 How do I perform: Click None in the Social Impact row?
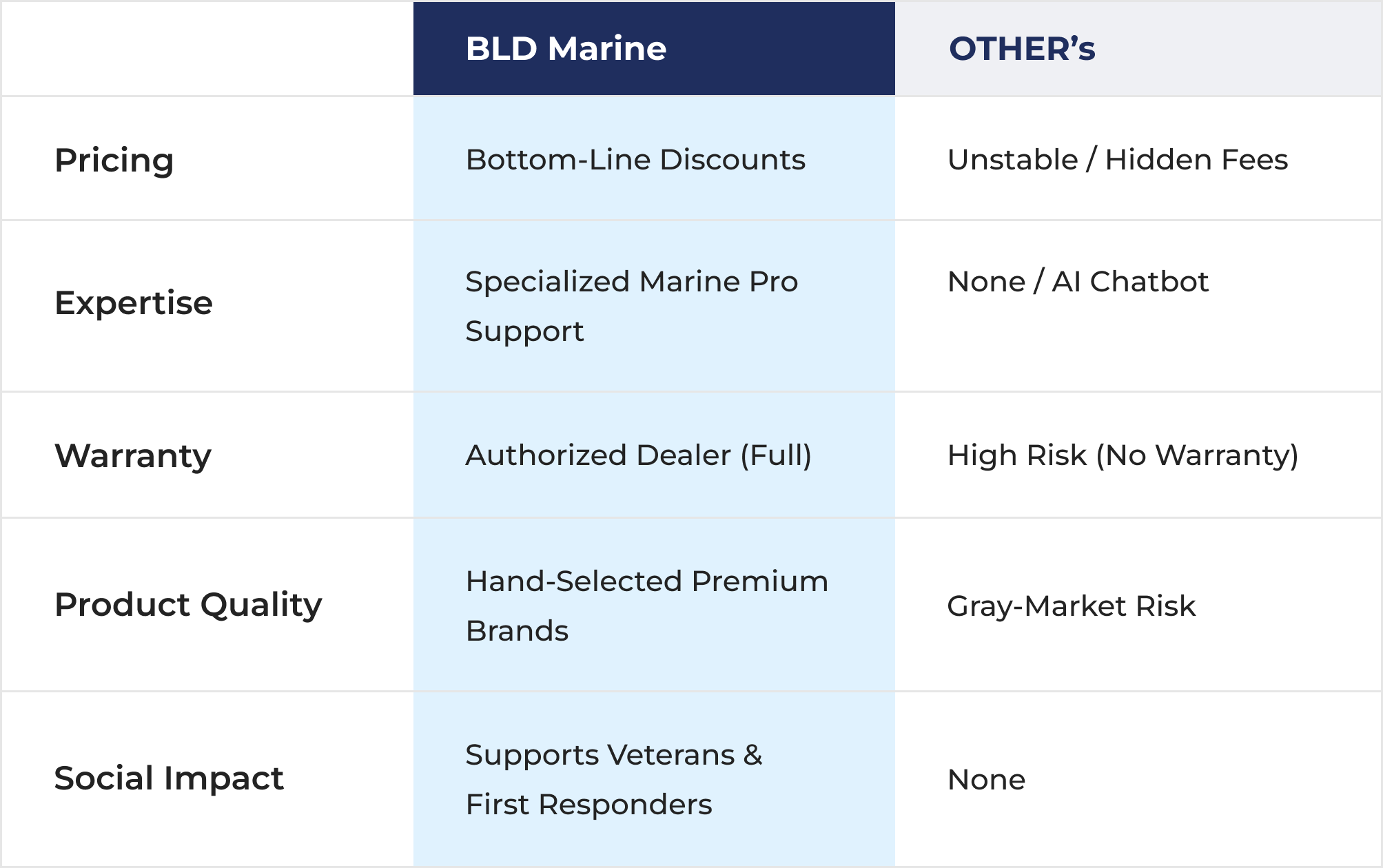tap(986, 780)
